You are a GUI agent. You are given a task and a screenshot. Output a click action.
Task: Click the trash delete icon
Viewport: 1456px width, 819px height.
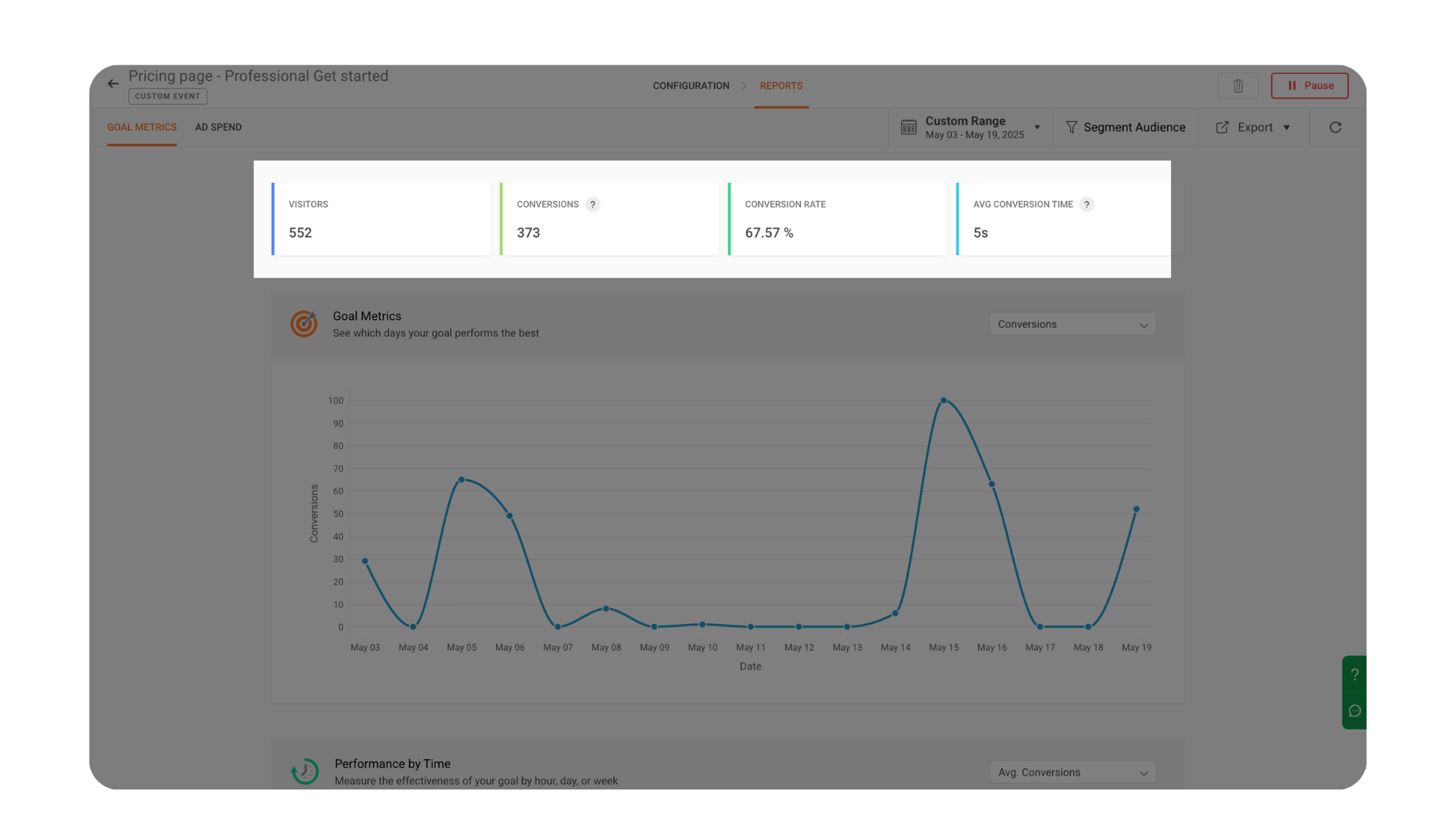(x=1238, y=86)
